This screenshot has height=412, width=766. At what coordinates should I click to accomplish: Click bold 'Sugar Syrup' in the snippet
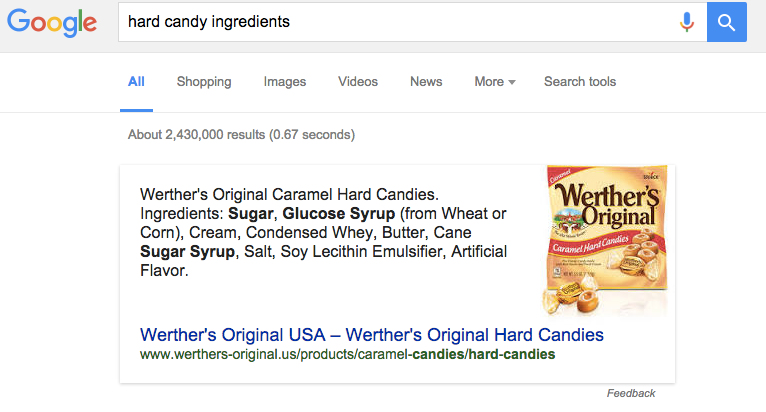point(187,251)
